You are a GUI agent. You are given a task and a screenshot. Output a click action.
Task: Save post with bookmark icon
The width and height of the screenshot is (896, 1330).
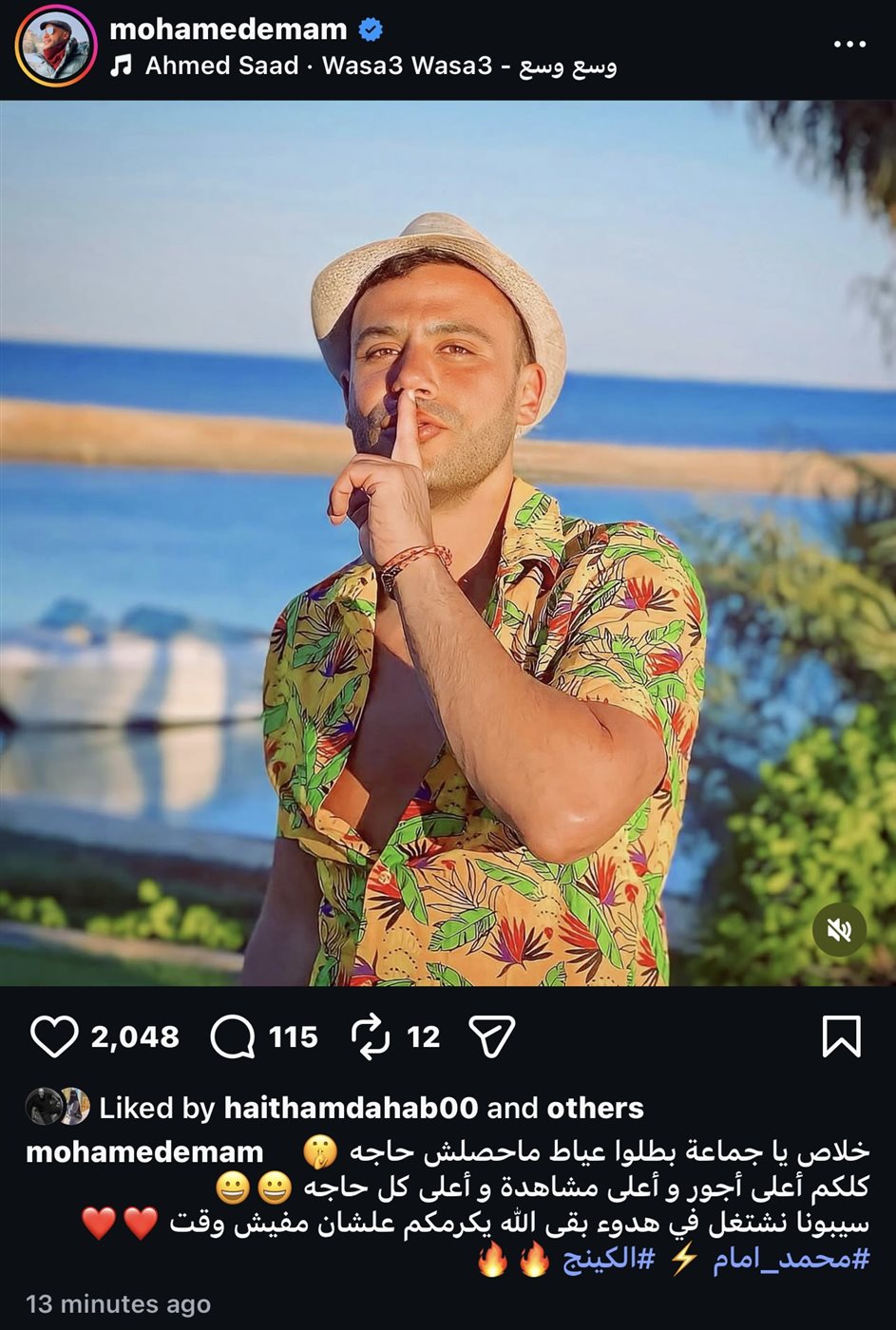tap(841, 1036)
